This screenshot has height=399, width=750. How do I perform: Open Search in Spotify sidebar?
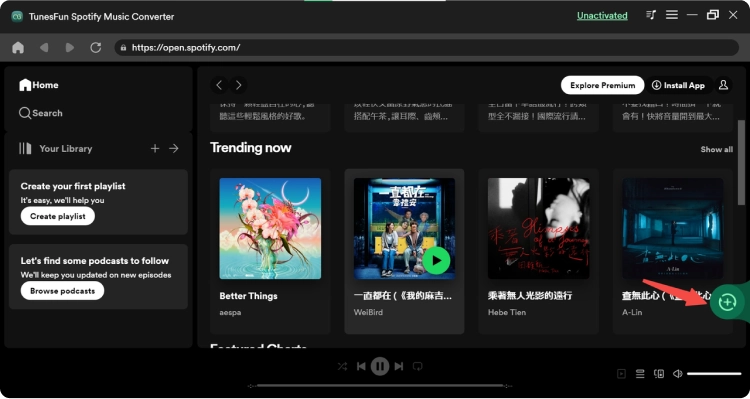pyautogui.click(x=41, y=113)
